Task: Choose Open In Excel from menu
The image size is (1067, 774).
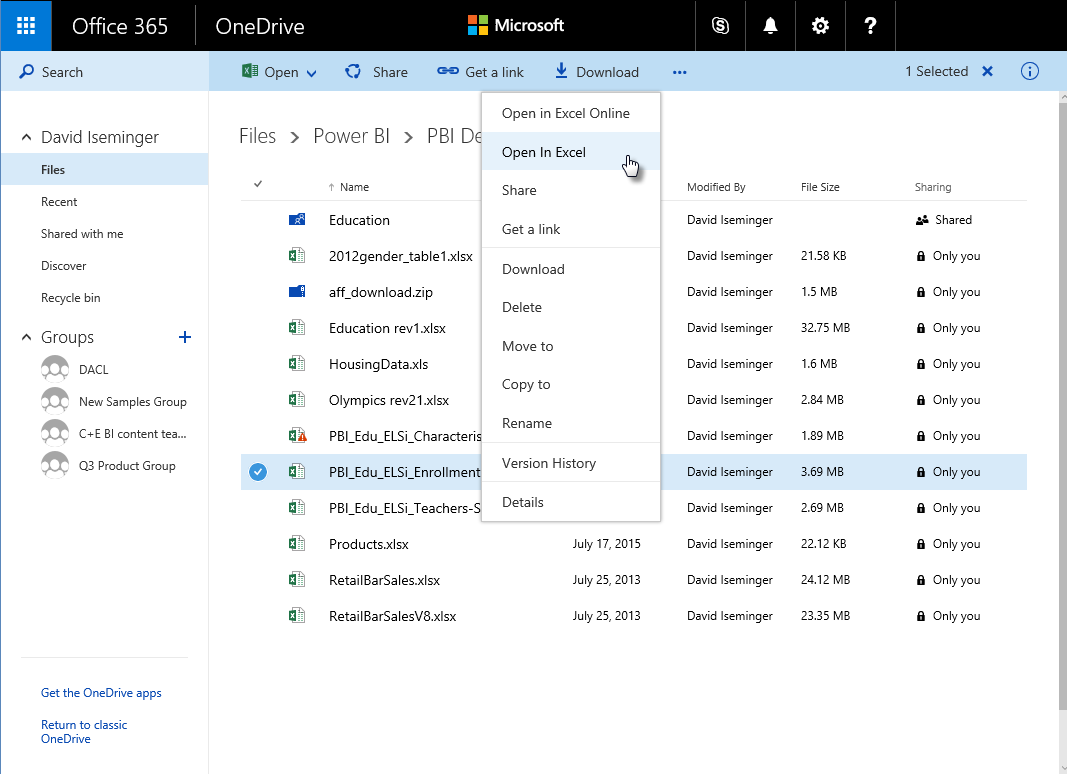Action: (x=571, y=152)
